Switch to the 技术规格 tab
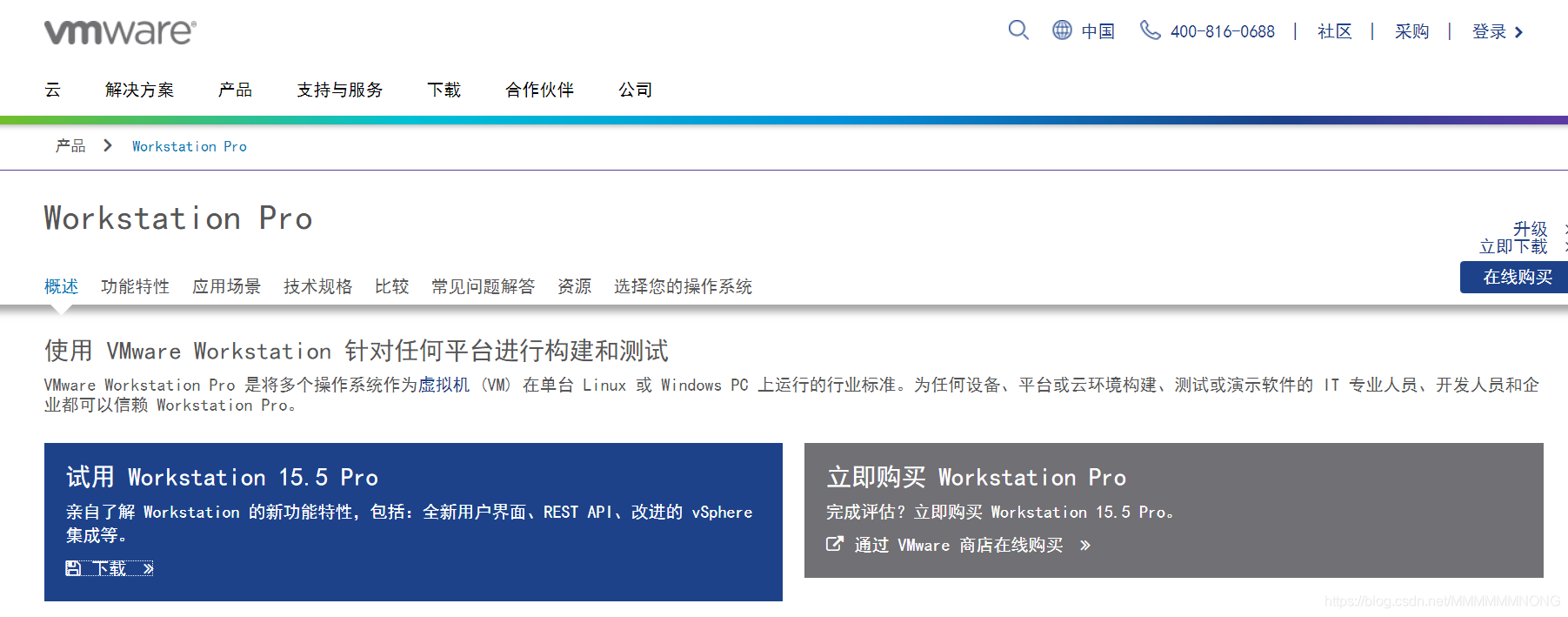This screenshot has height=617, width=1568. click(x=317, y=286)
